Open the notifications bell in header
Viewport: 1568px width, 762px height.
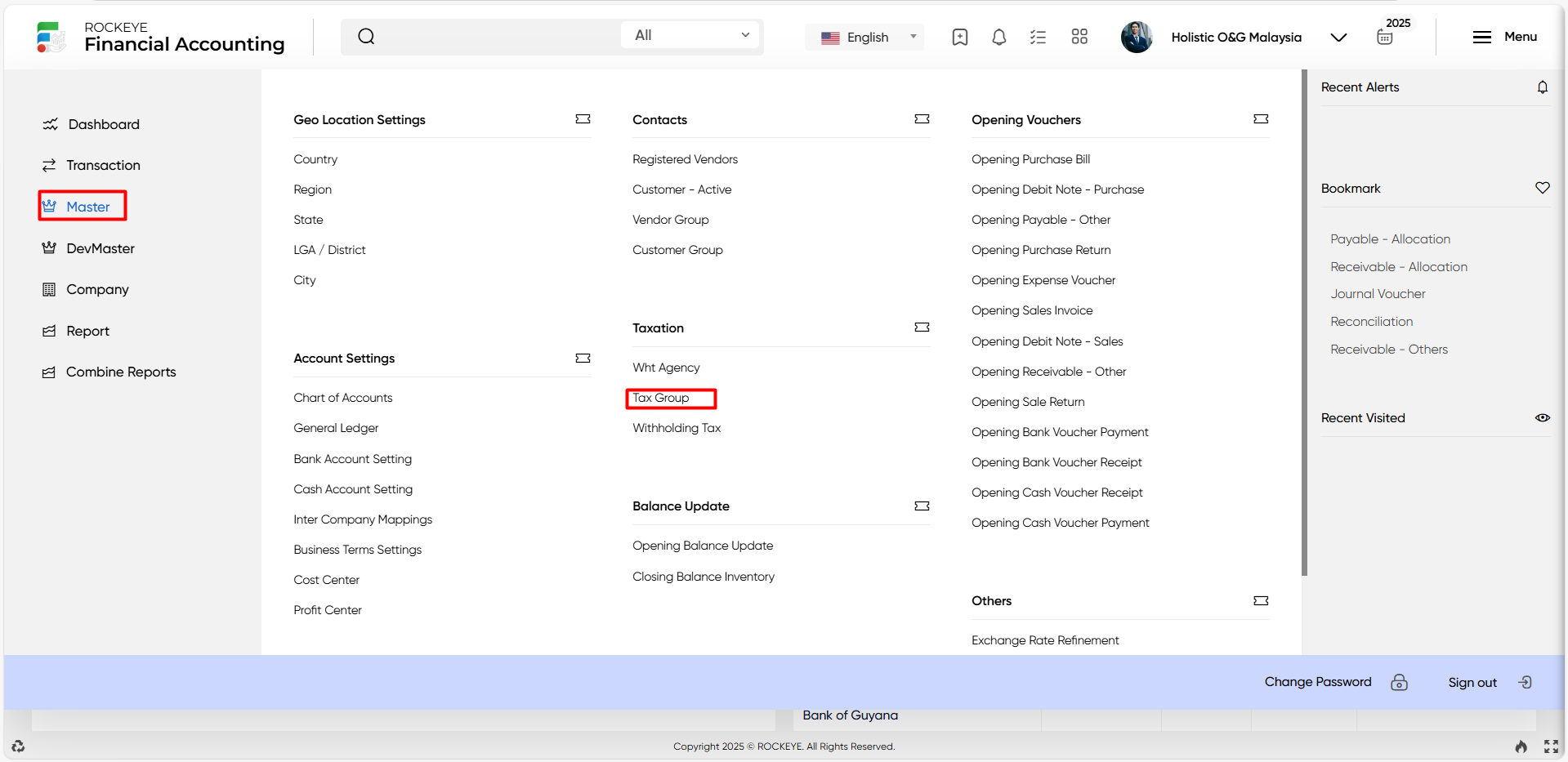(x=998, y=37)
